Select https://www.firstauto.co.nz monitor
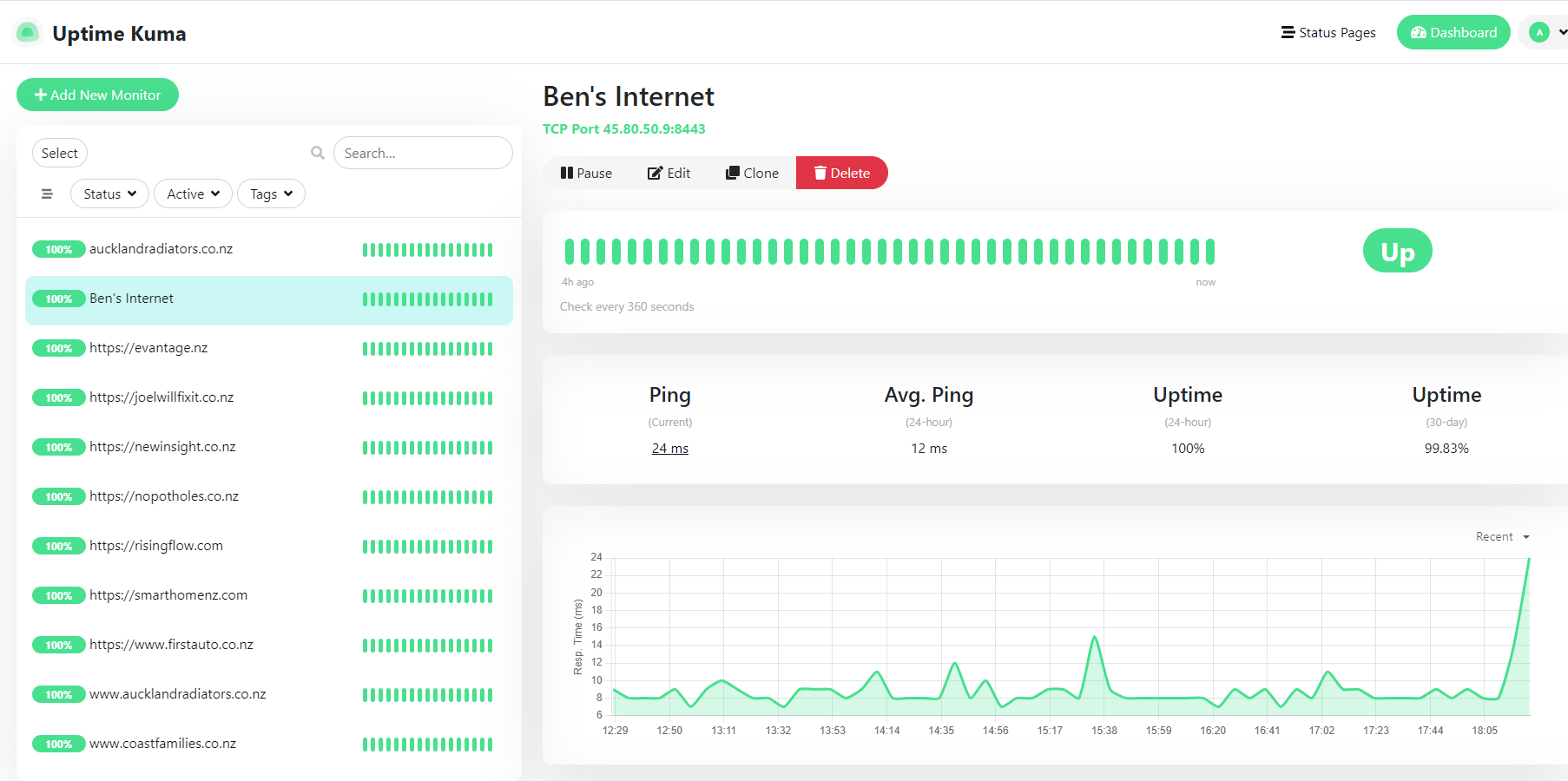This screenshot has height=781, width=1568. coord(269,646)
